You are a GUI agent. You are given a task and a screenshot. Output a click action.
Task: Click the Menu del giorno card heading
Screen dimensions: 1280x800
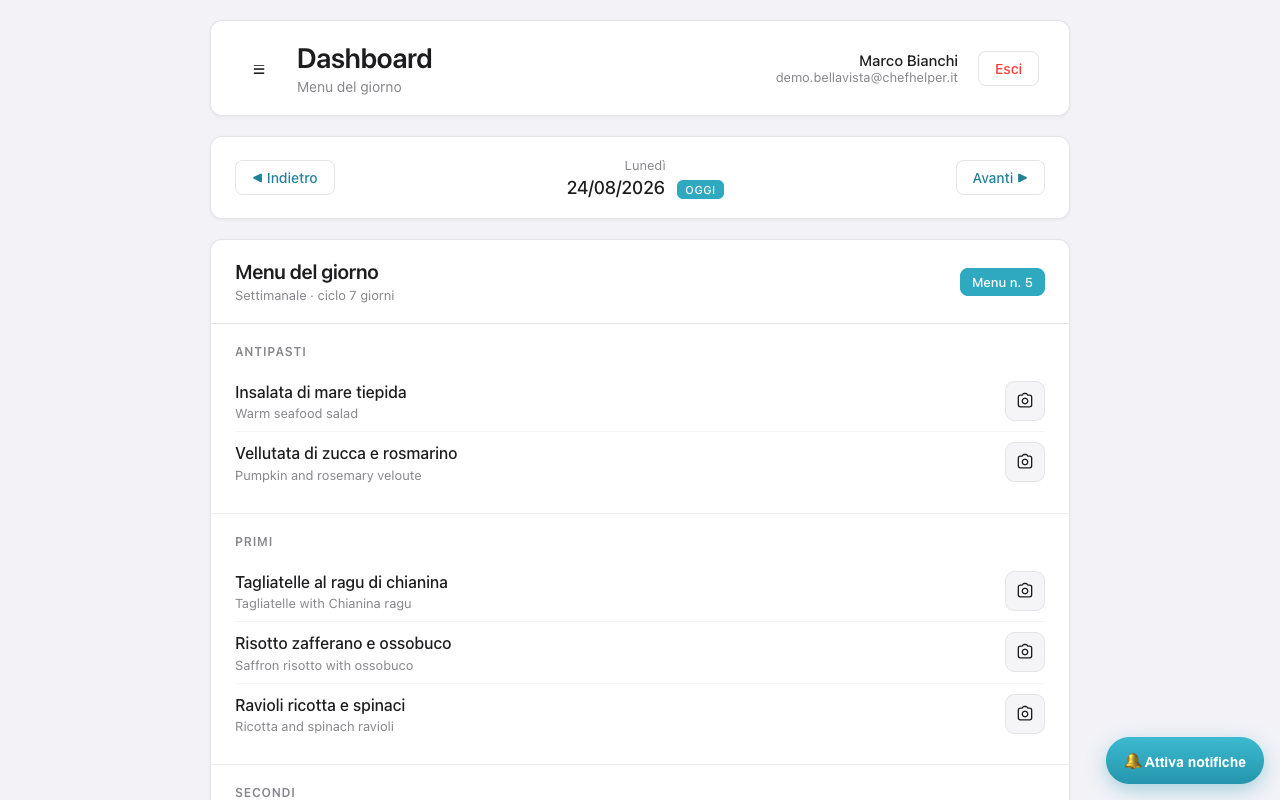(x=307, y=272)
